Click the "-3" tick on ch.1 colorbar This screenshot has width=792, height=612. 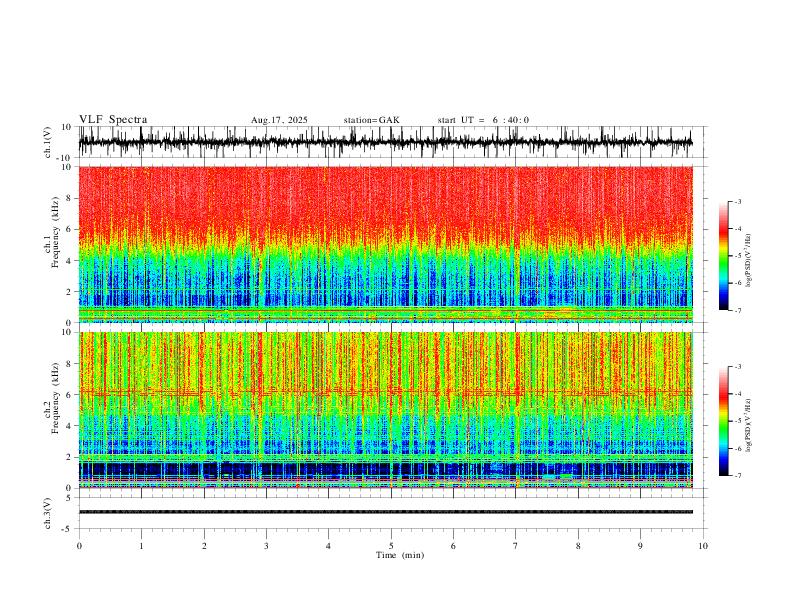click(x=737, y=201)
